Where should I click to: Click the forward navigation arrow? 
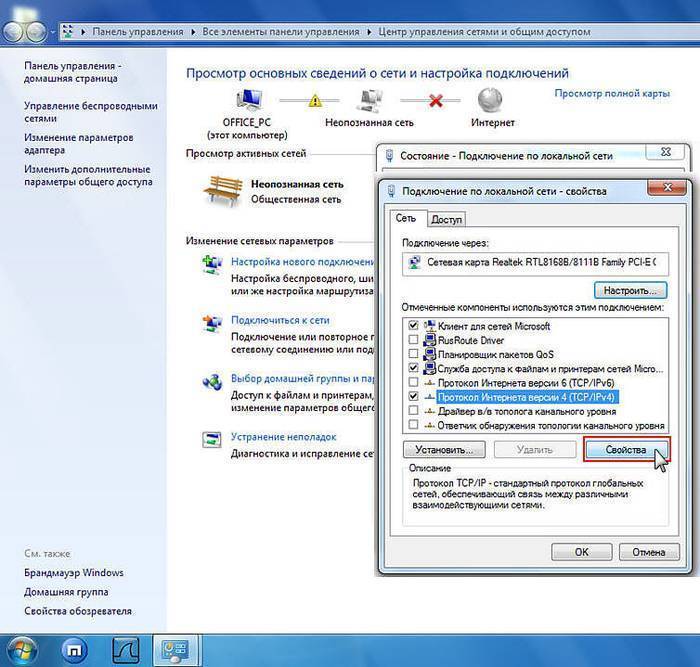(x=36, y=32)
